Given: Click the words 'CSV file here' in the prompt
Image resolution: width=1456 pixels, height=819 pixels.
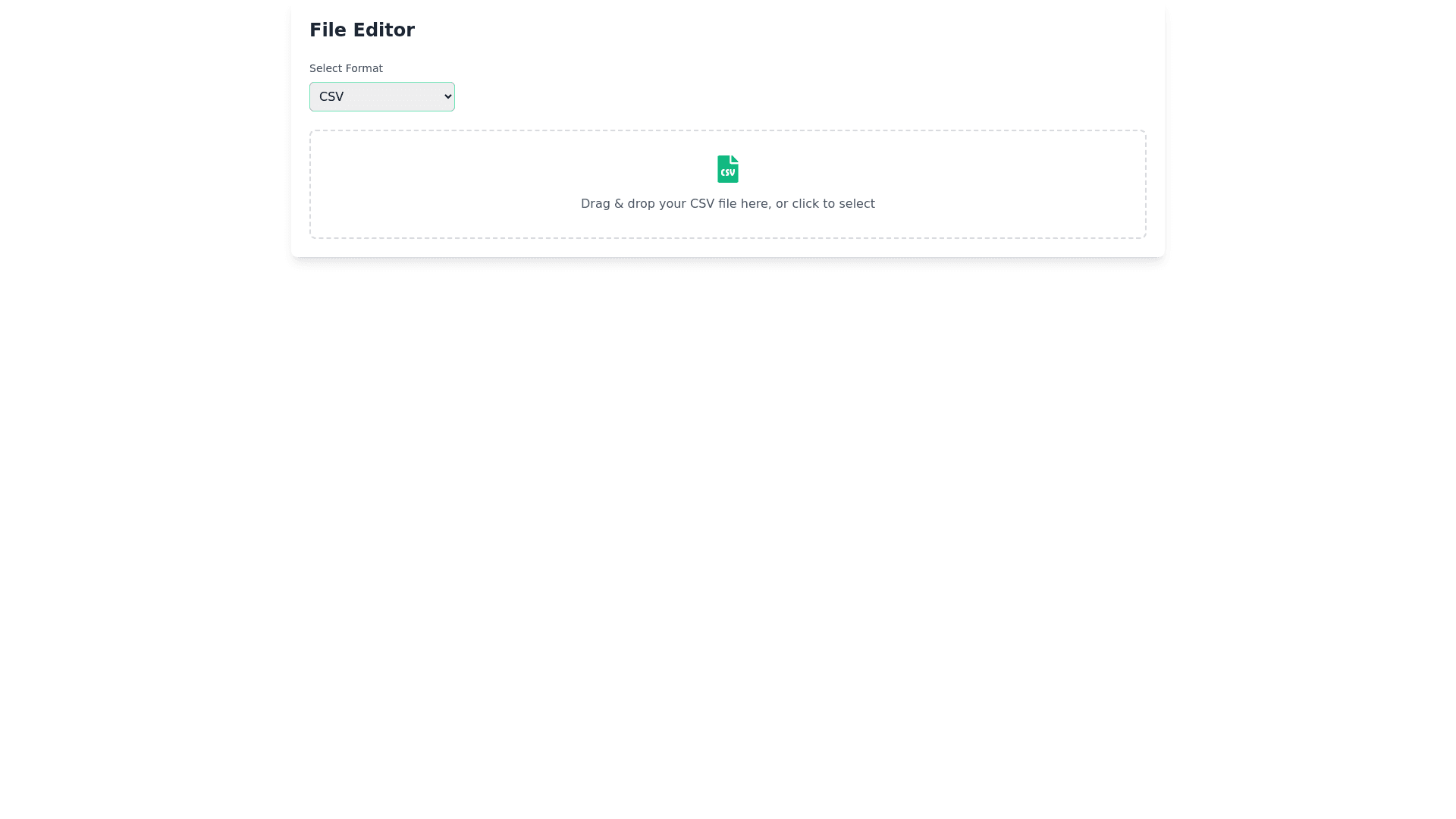Looking at the screenshot, I should [729, 204].
